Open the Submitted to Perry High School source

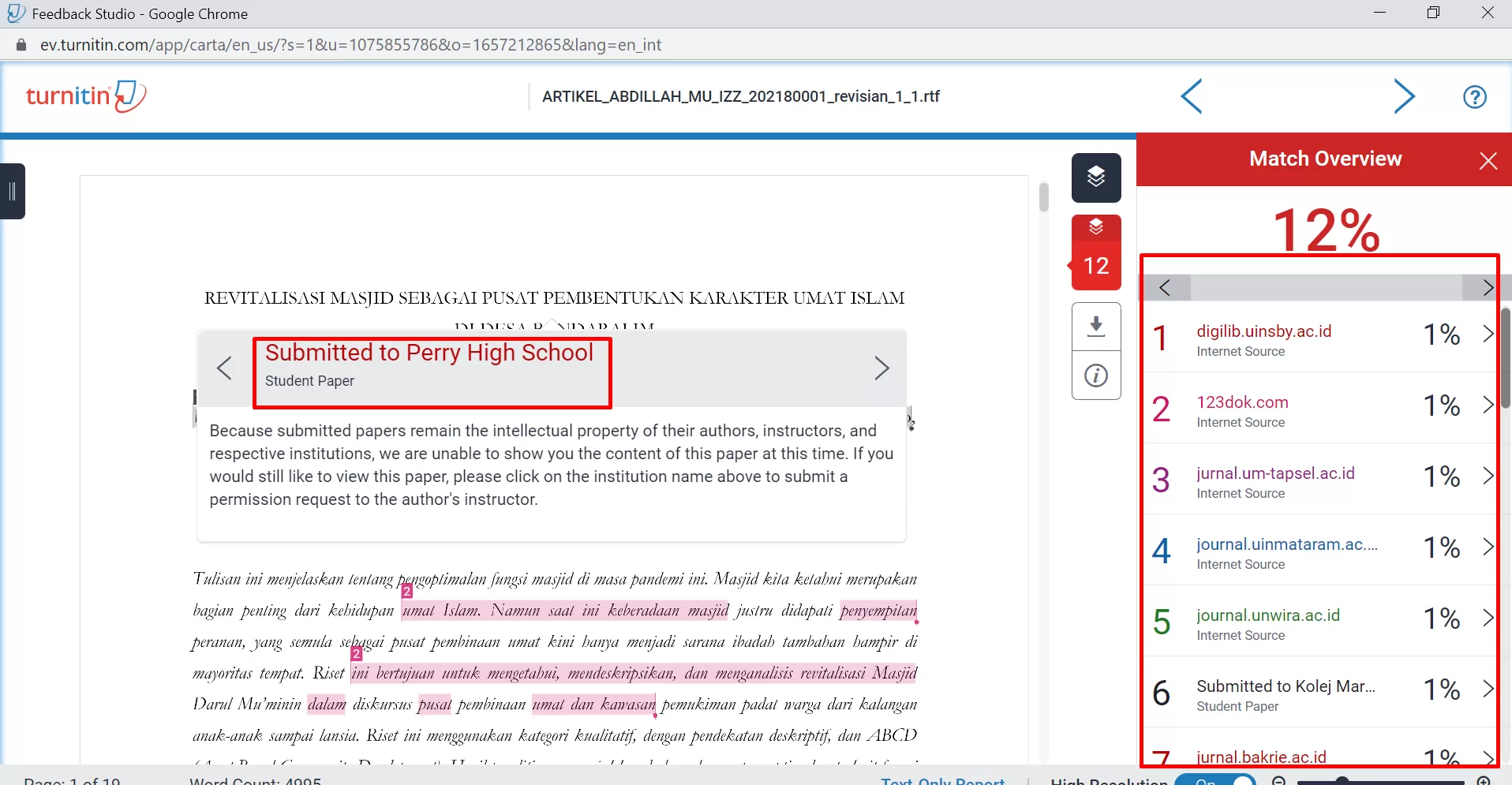click(429, 353)
